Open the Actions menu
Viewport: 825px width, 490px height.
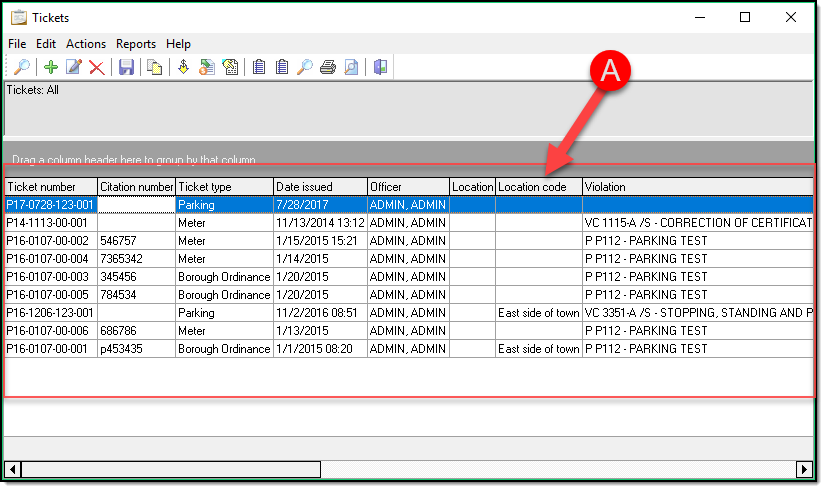[86, 44]
